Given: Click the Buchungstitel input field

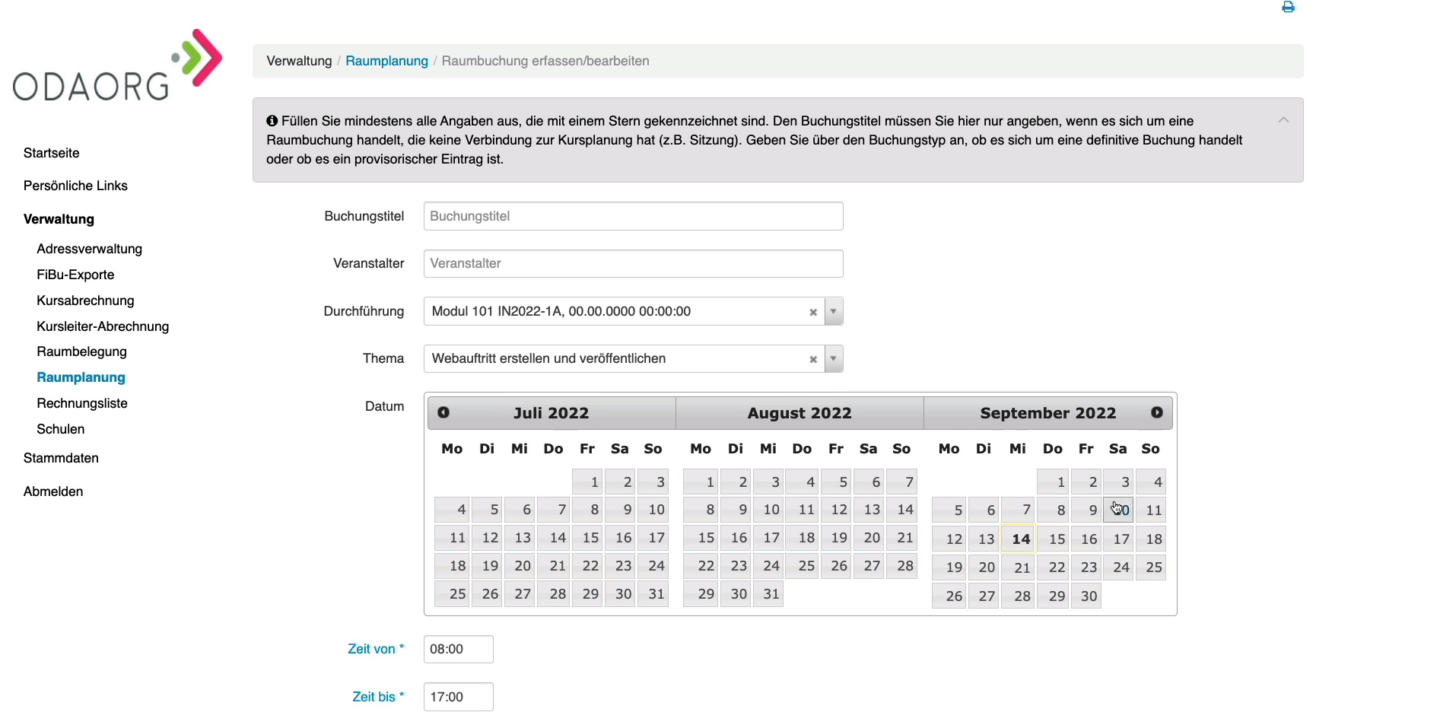Looking at the screenshot, I should (x=632, y=216).
